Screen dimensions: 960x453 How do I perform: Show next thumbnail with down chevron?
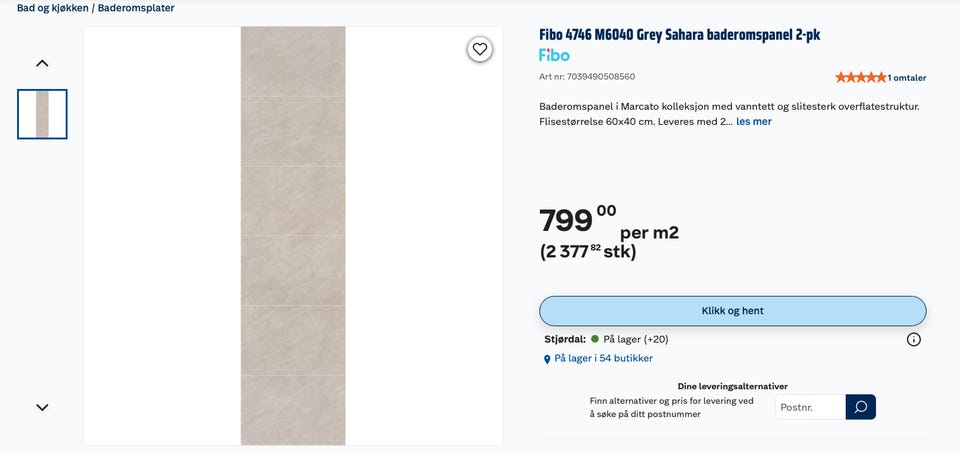click(42, 407)
